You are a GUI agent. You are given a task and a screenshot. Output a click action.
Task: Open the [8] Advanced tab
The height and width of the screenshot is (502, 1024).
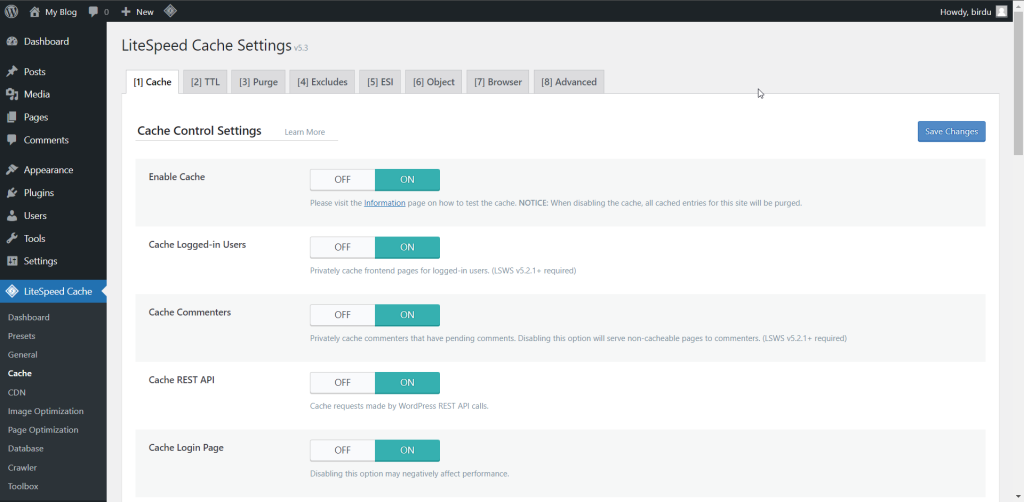click(569, 82)
